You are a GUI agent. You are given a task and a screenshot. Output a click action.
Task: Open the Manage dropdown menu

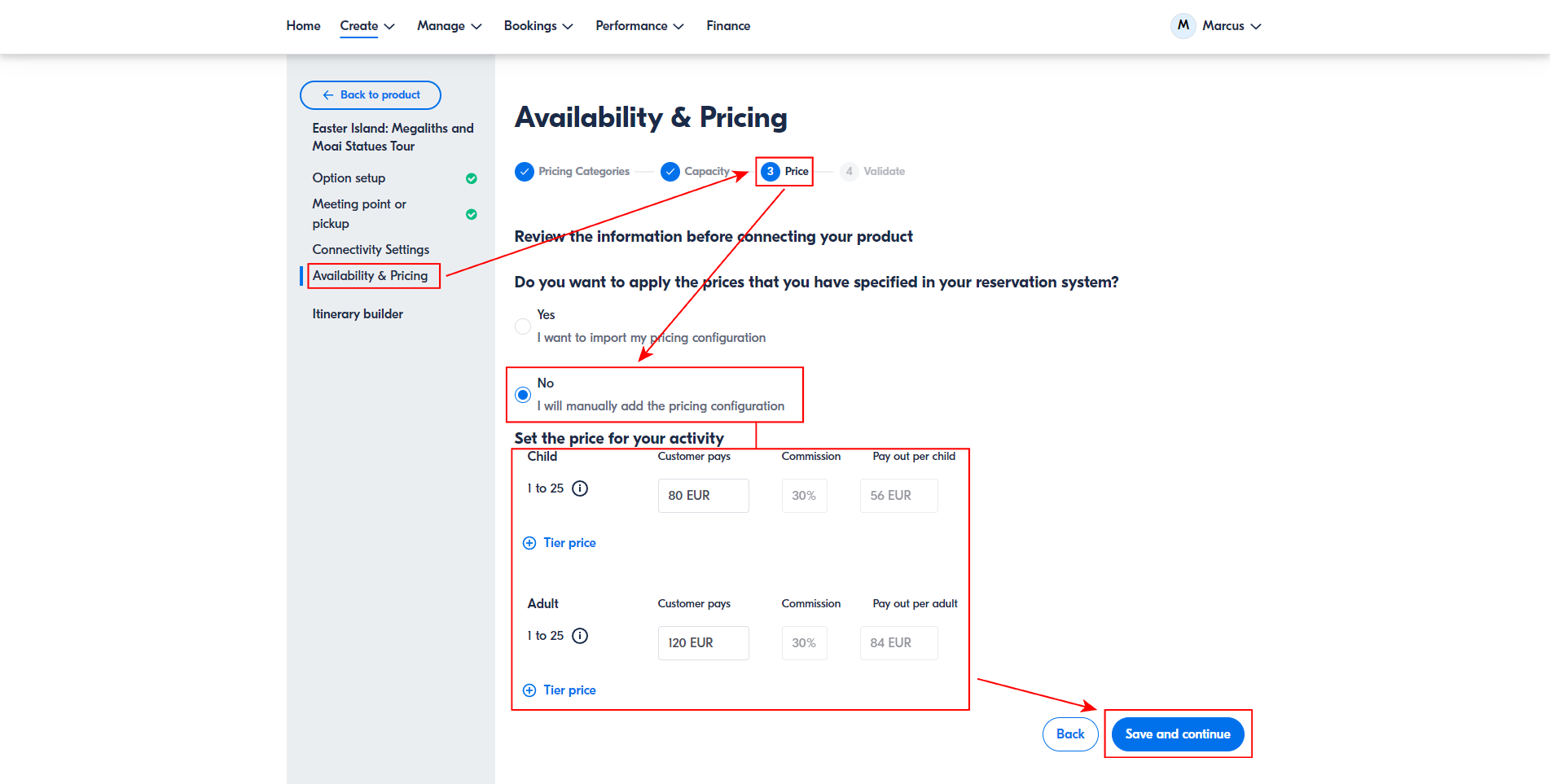(x=449, y=26)
